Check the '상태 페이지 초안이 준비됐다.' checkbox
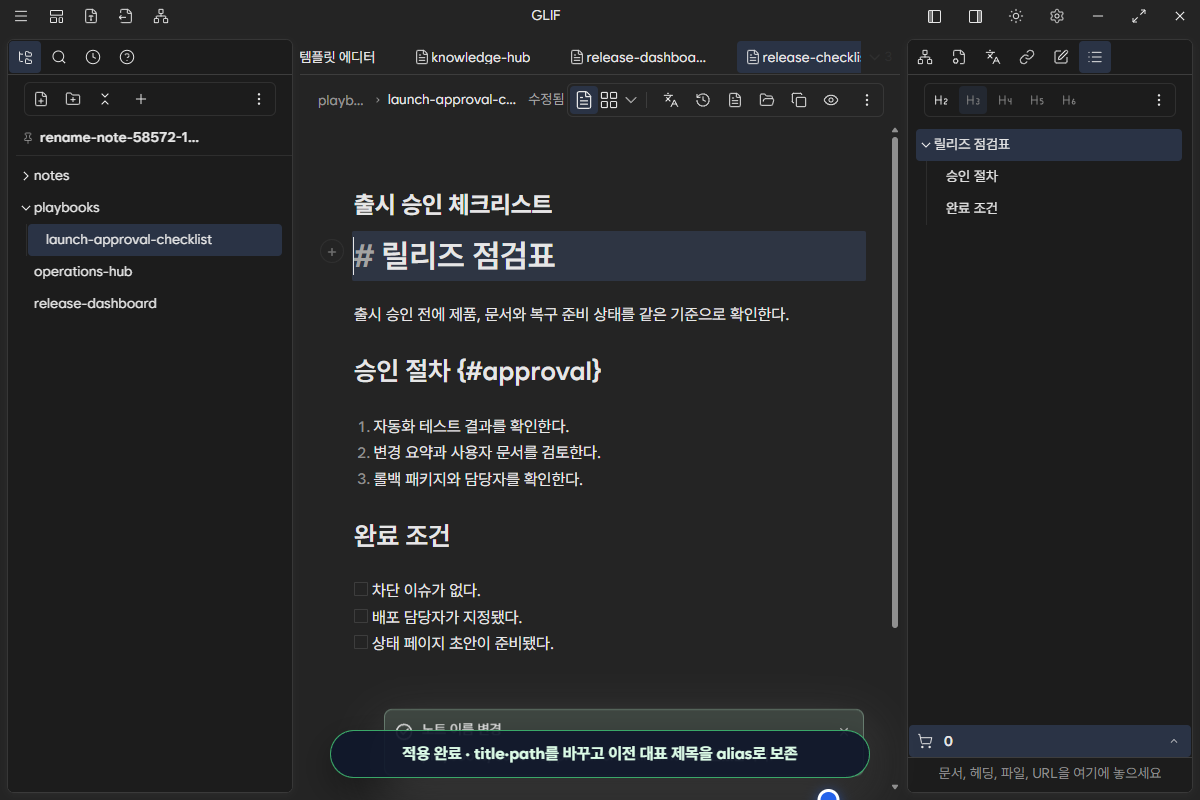This screenshot has height=800, width=1200. click(361, 642)
